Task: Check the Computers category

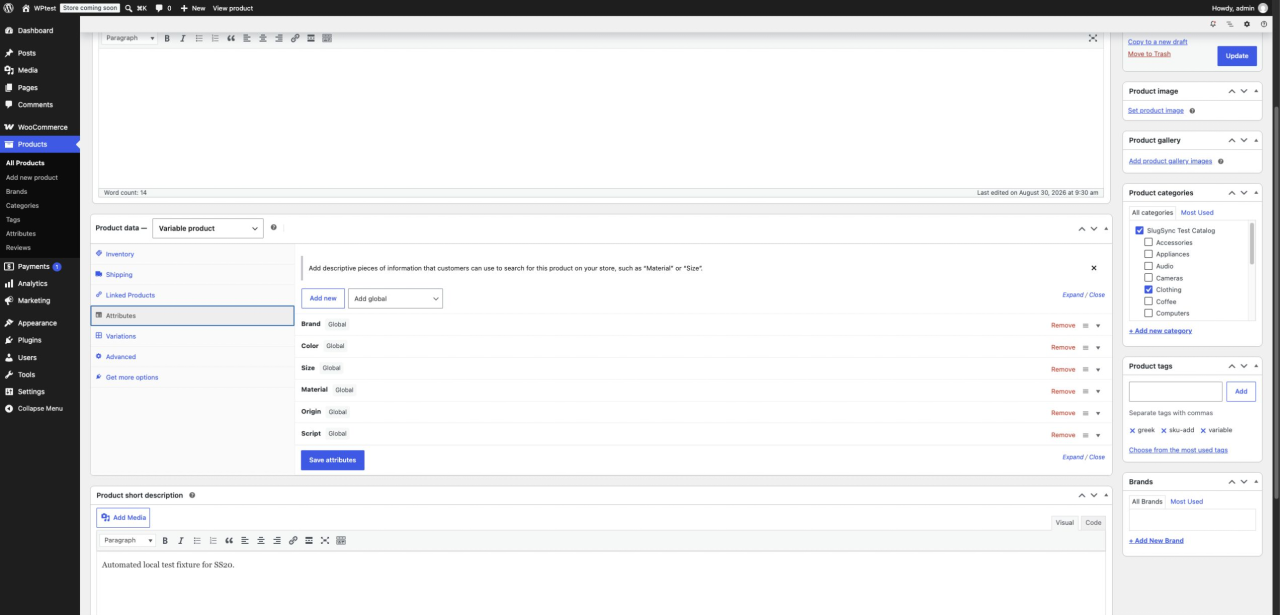Action: [x=1148, y=313]
